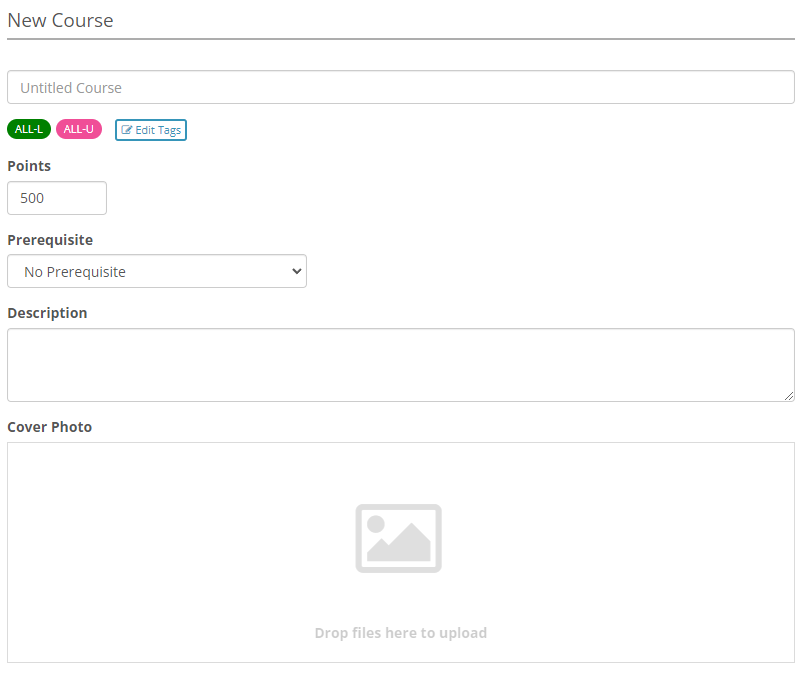
Task: Click the Cover Photo label
Action: [49, 427]
